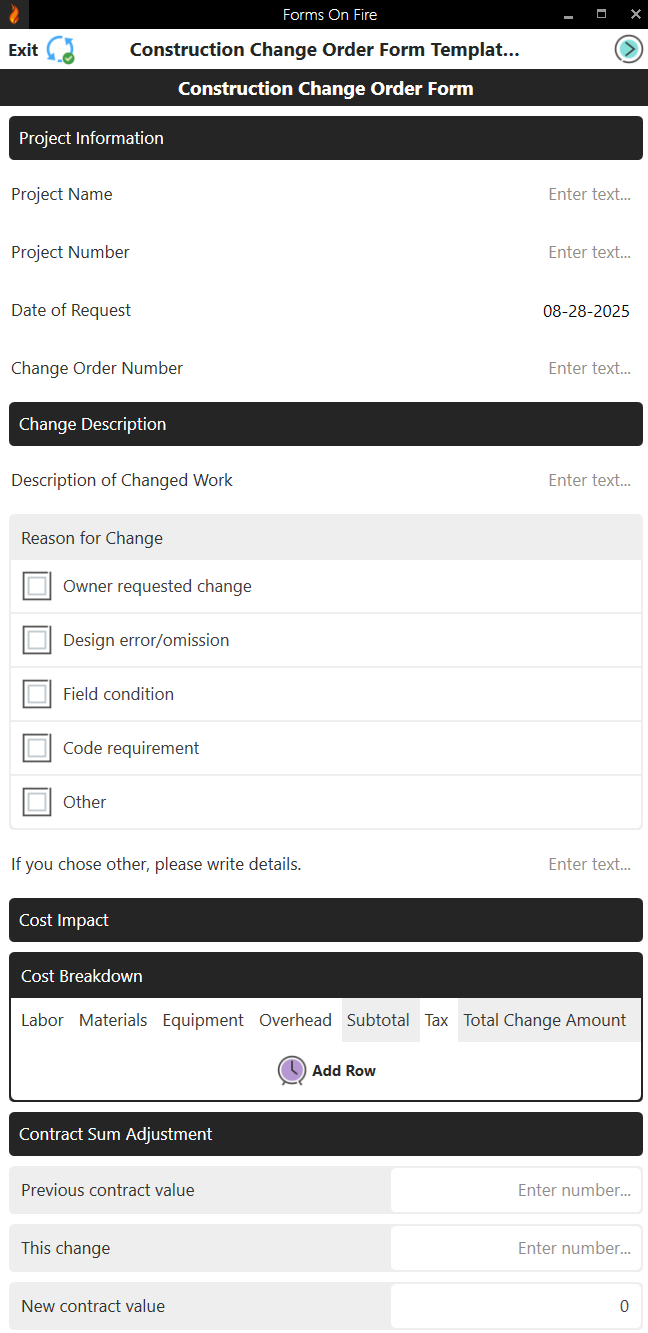The image size is (648, 1333).
Task: Select the Total Change Amount column header
Action: coord(544,1020)
